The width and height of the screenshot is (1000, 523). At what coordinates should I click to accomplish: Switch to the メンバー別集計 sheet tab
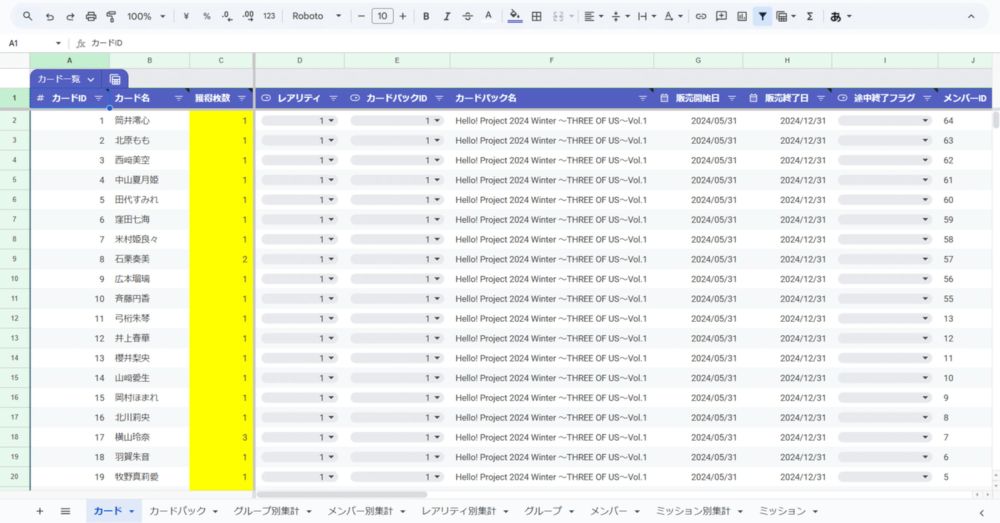click(360, 511)
